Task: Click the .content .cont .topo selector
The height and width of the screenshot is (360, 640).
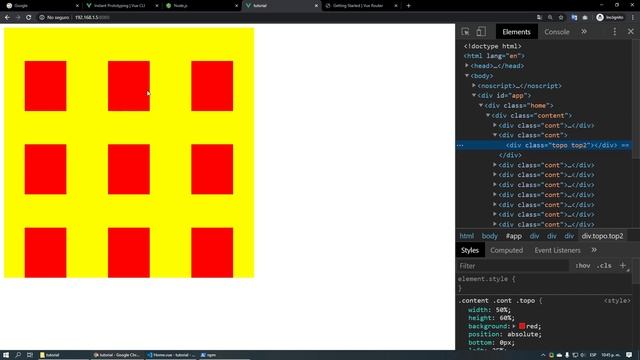Action: tap(496, 301)
